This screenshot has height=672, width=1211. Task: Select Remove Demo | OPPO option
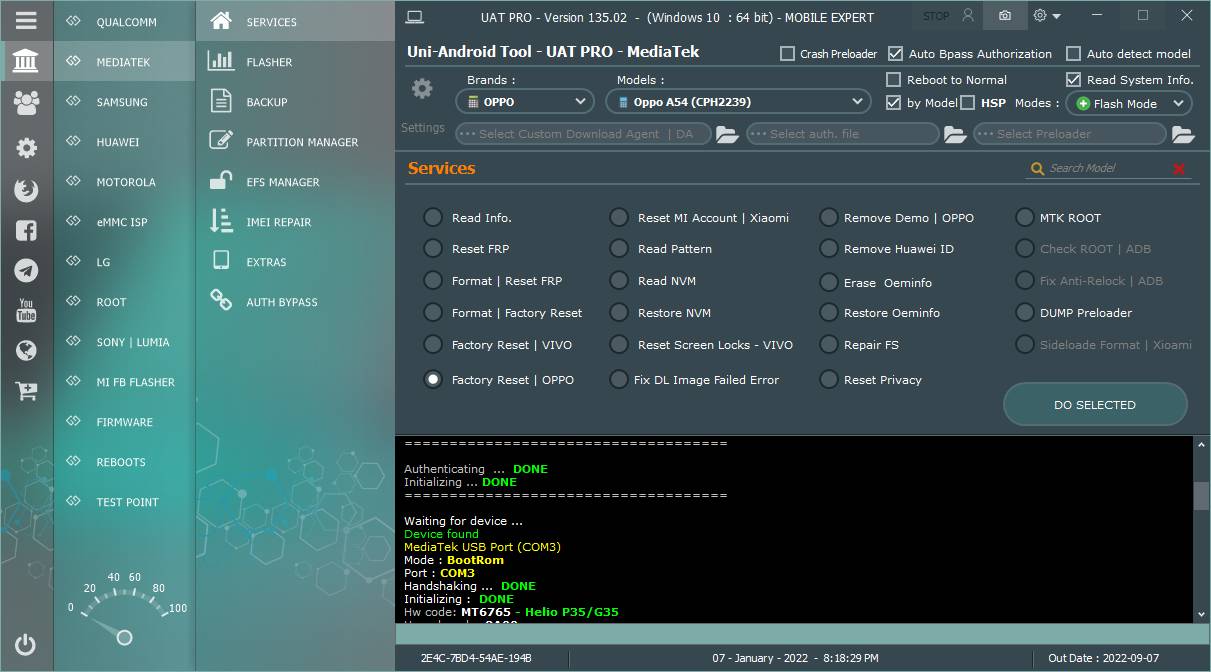[829, 217]
